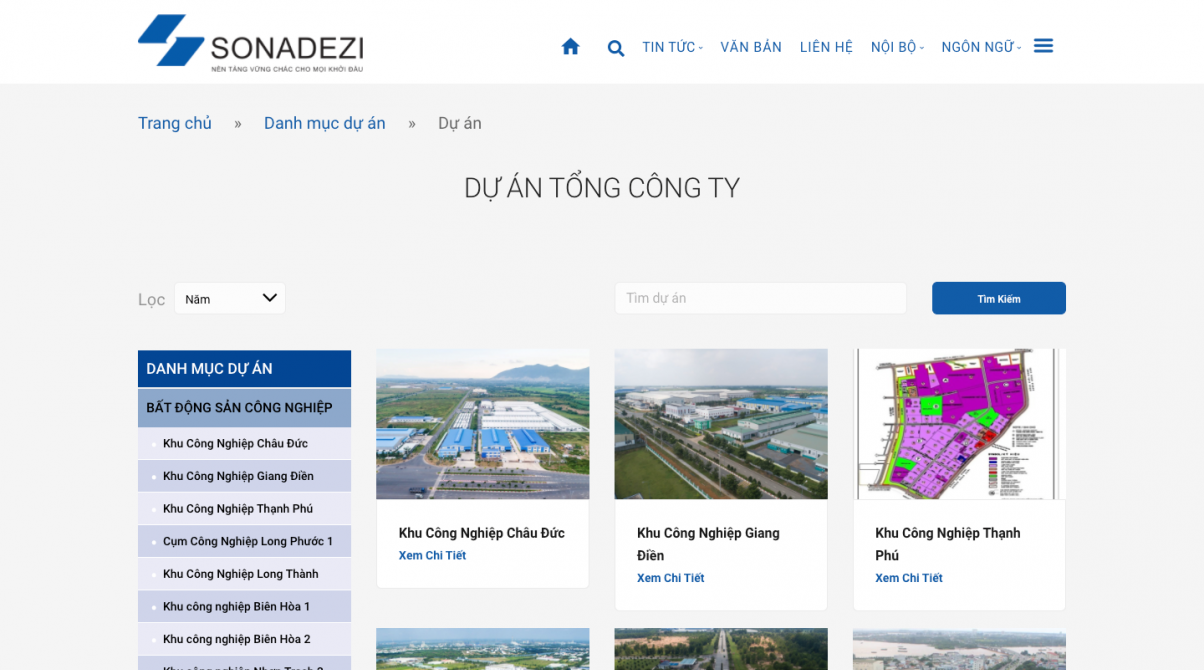Select Cụm Công Nghiệp Long Phước 1 in sidebar

click(247, 541)
